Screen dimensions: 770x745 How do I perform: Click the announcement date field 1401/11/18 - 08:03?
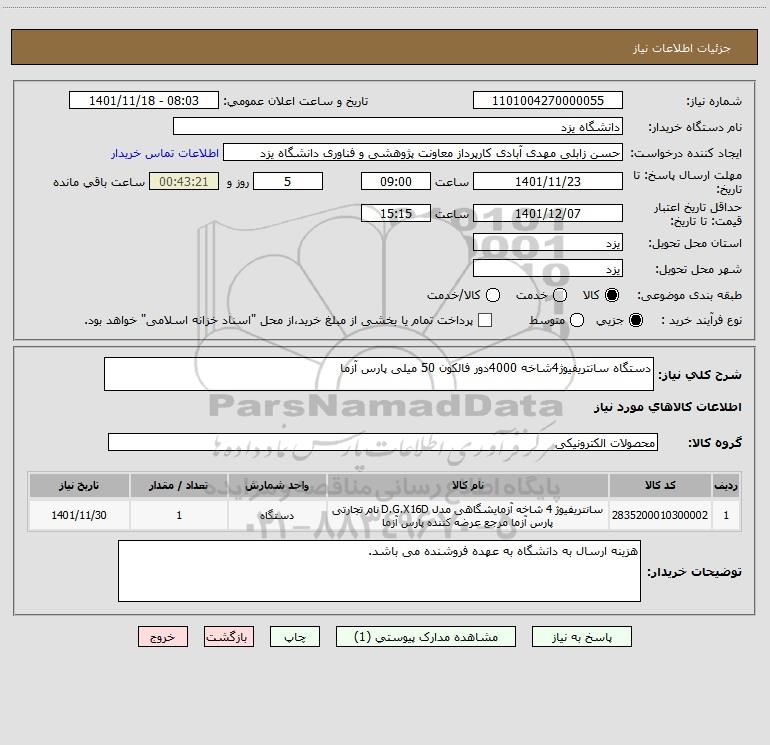[x=144, y=101]
